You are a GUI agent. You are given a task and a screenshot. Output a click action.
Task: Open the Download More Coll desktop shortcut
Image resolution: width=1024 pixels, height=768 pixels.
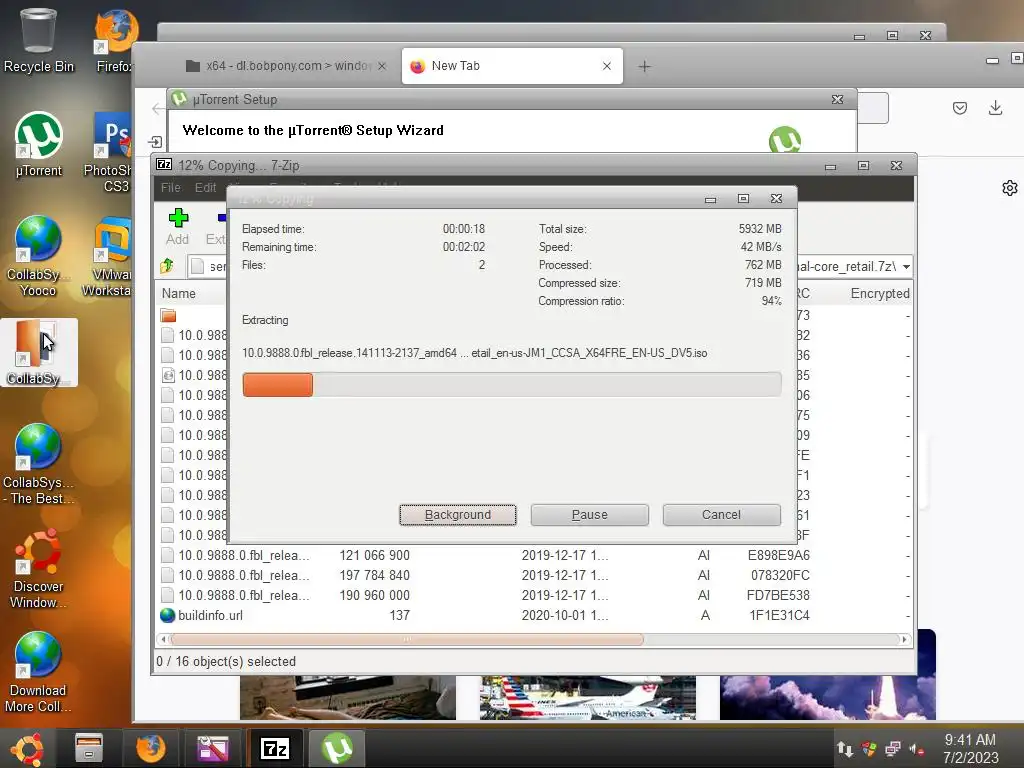[x=38, y=671]
